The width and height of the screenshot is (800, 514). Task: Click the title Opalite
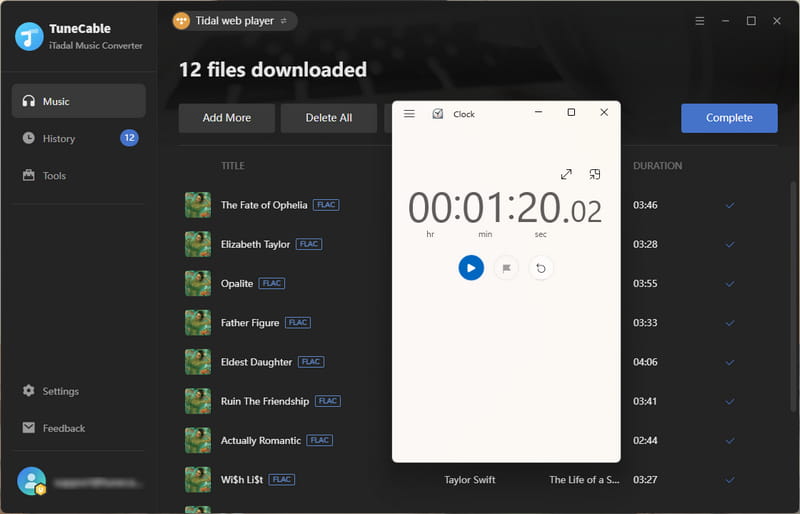point(237,284)
